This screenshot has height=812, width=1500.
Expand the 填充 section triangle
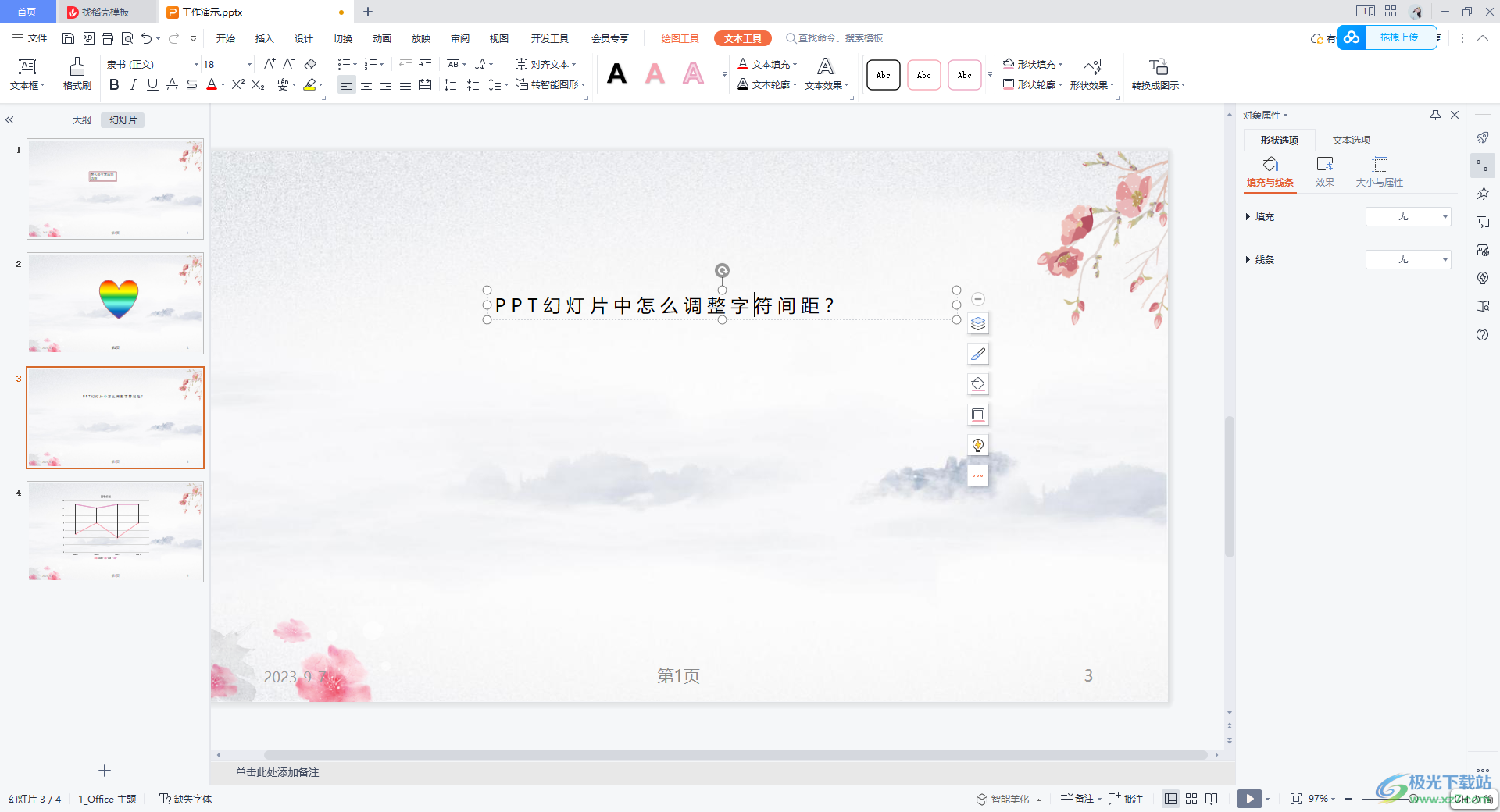point(1248,216)
